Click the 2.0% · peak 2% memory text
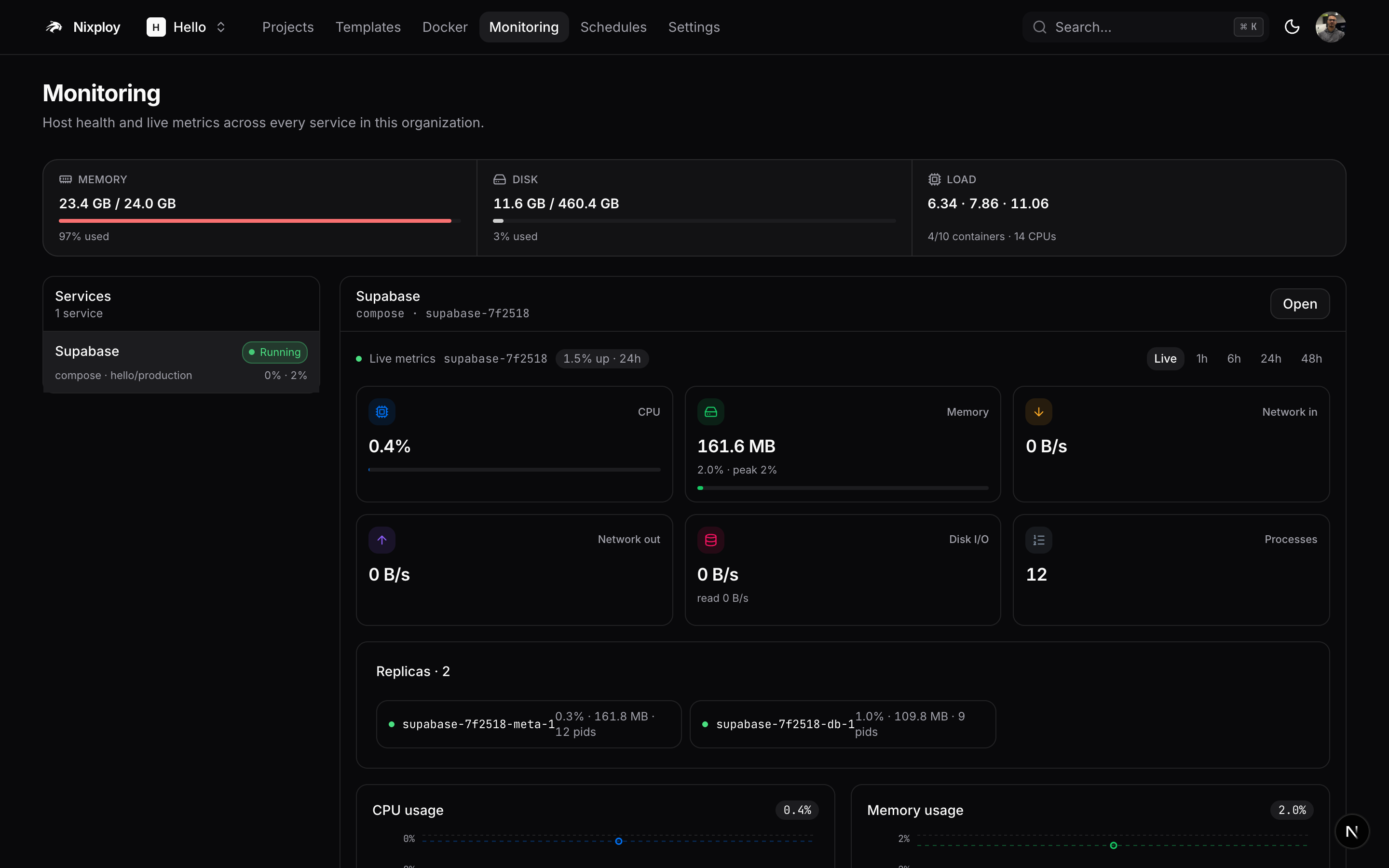This screenshot has height=868, width=1389. 737,470
